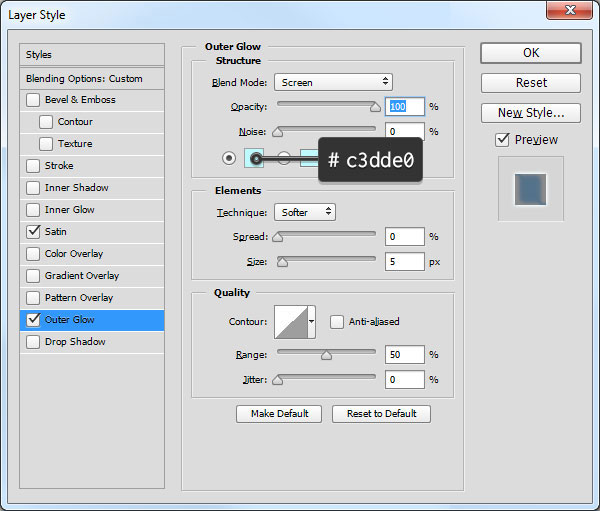Viewport: 600px width, 511px height.
Task: Toggle the Preview checkbox
Action: [502, 140]
